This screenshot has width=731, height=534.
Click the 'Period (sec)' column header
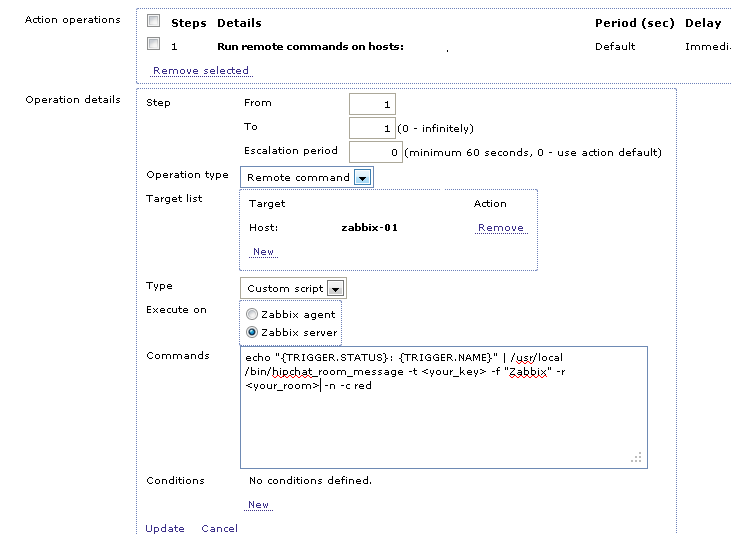pos(634,23)
